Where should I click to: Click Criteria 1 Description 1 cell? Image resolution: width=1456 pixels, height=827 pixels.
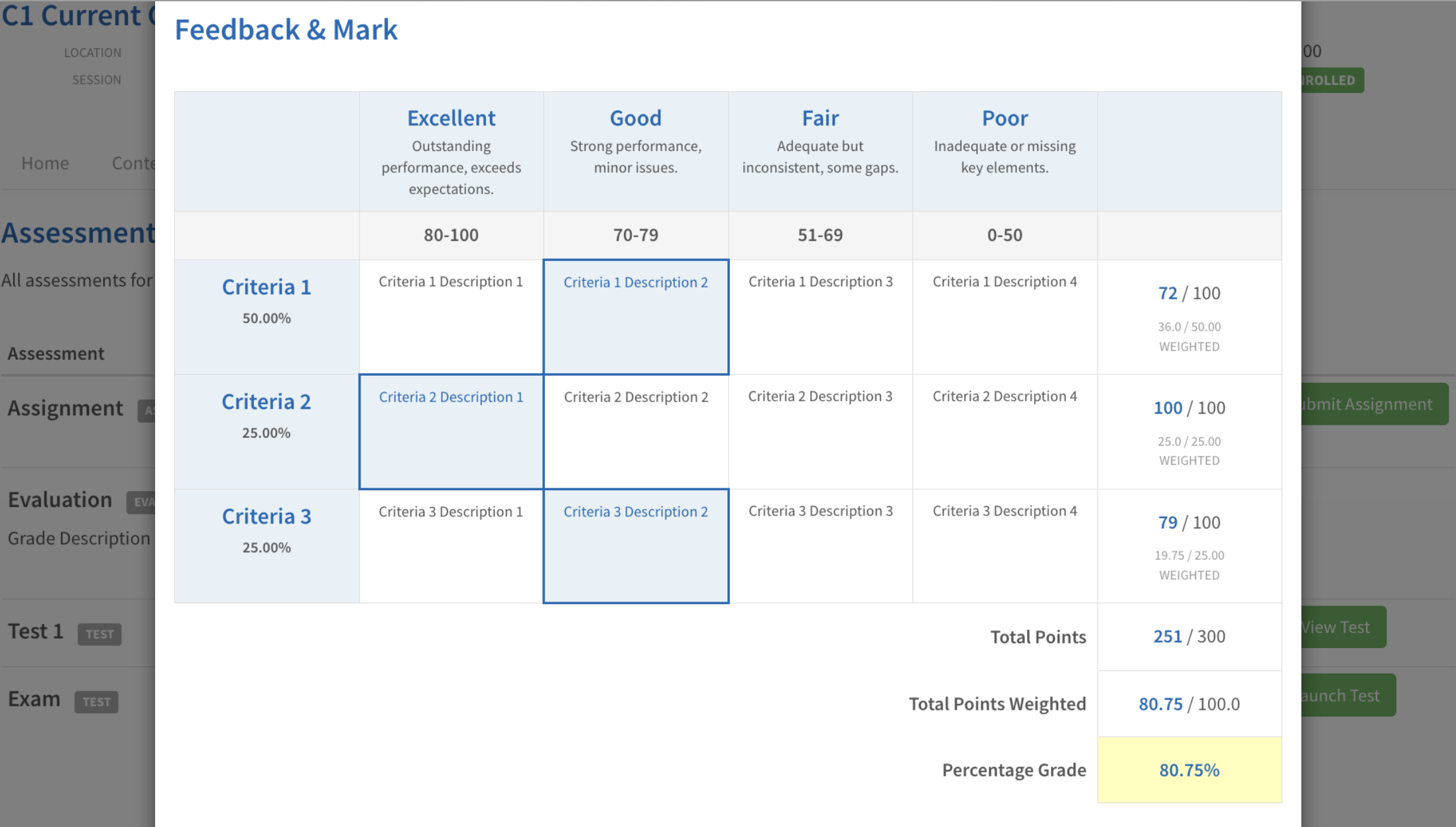451,316
